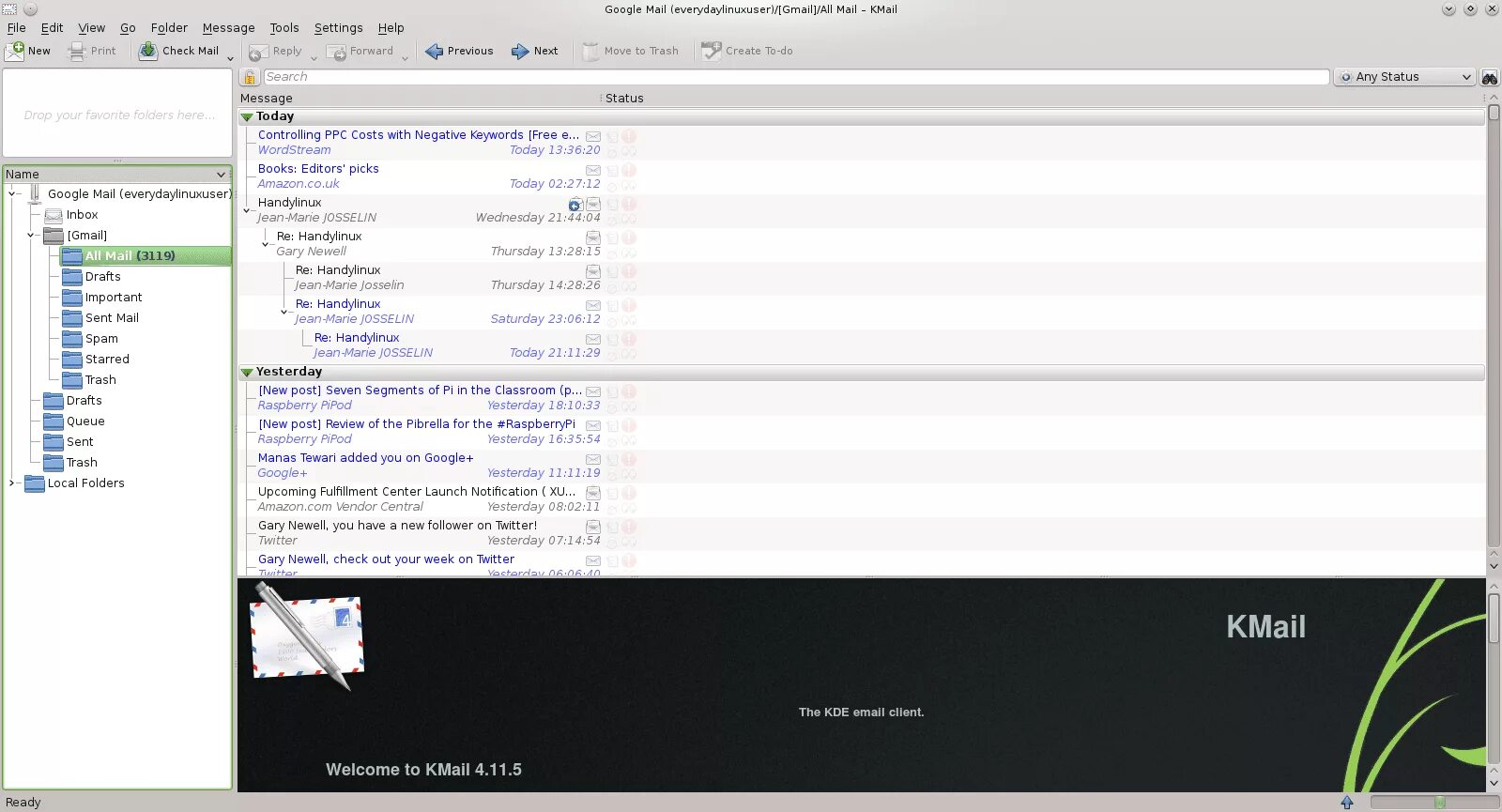1502x812 pixels.
Task: Open the binoculars full search button
Action: (x=1489, y=77)
